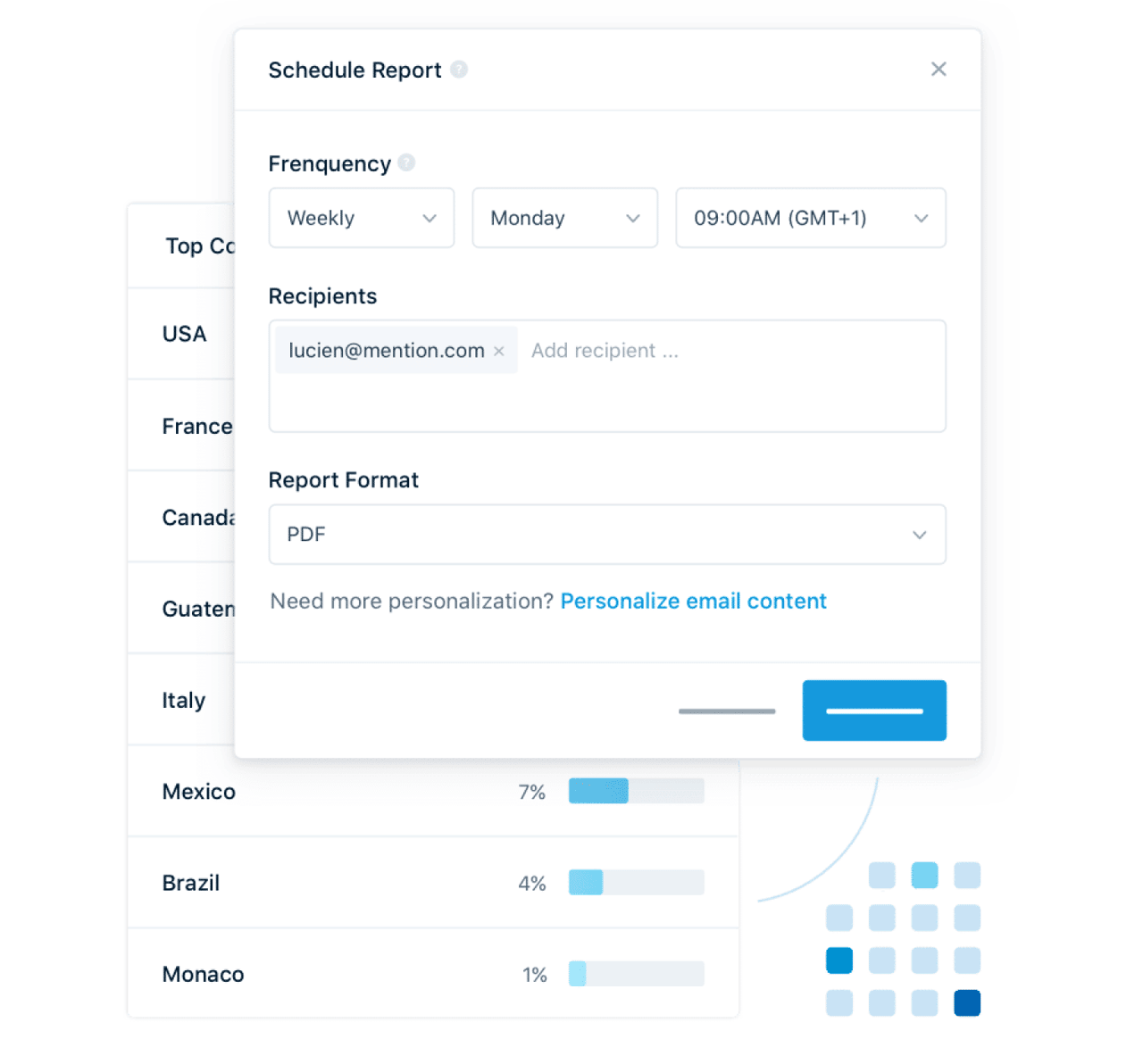Click the Monaco 1% progress bar
The height and width of the screenshot is (1064, 1143).
637,974
